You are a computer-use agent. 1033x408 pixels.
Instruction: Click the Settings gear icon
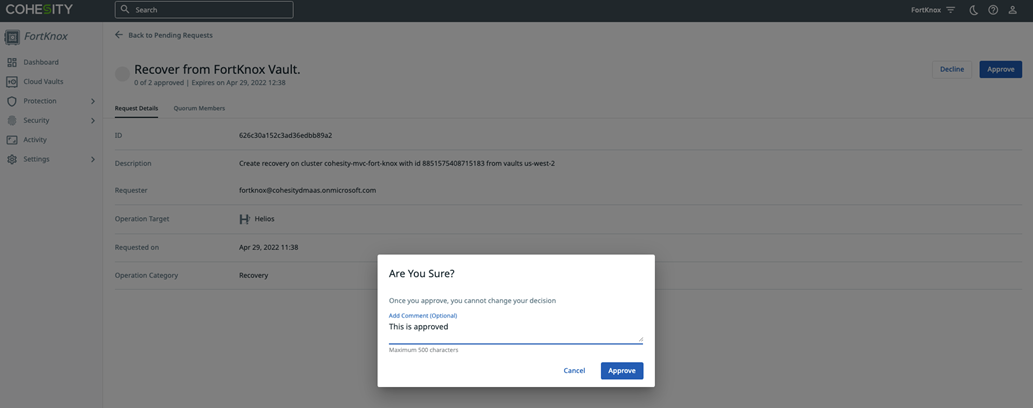coord(11,160)
